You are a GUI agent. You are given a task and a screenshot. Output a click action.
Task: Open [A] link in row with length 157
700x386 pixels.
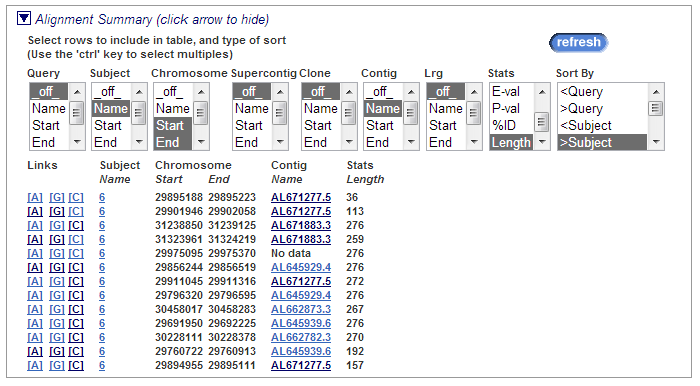35,365
